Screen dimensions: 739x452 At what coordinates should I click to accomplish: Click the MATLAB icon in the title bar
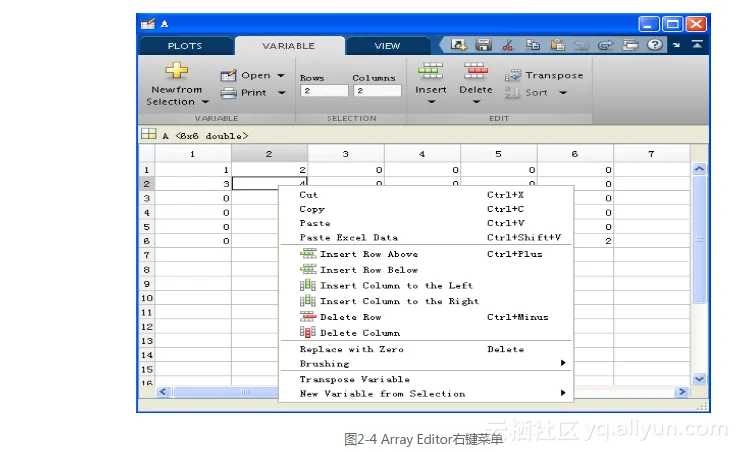(148, 24)
